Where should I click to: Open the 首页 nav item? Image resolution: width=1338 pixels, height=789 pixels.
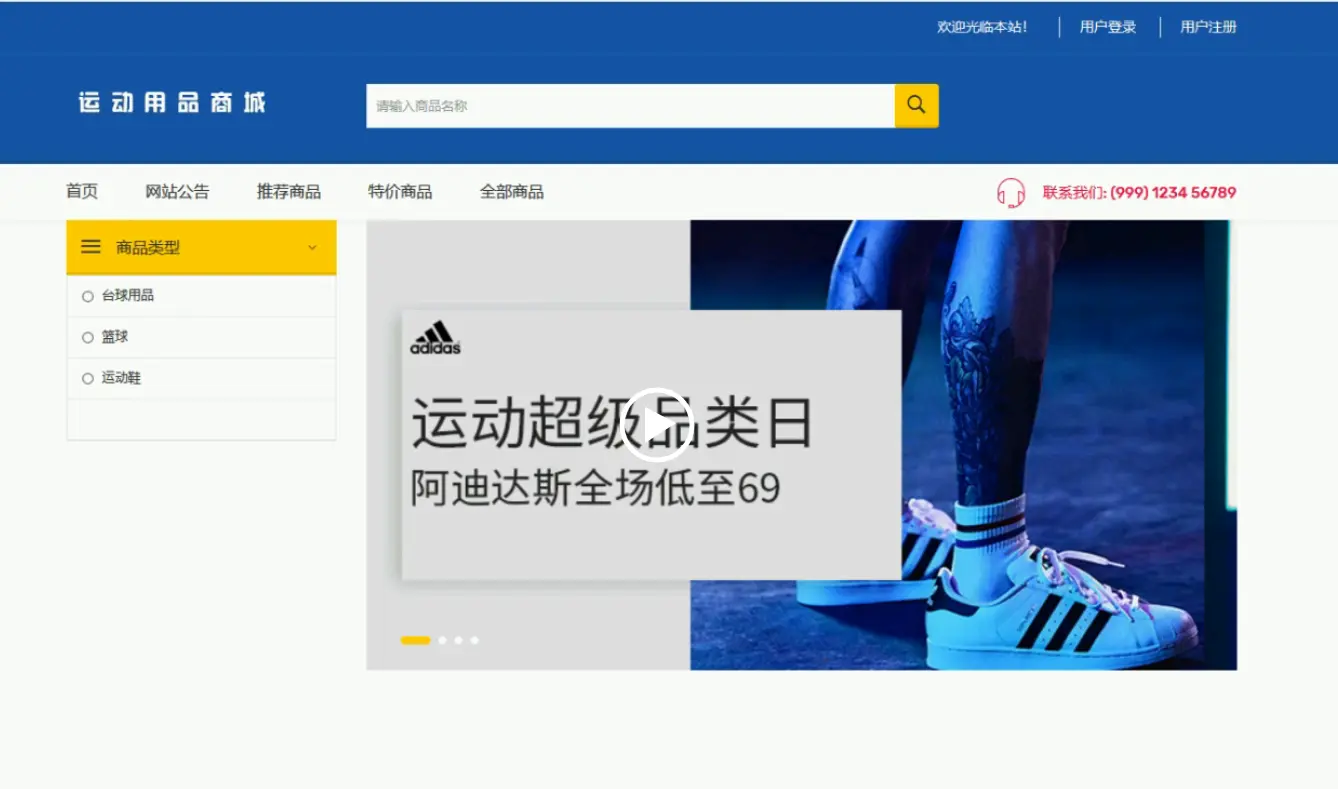point(82,191)
